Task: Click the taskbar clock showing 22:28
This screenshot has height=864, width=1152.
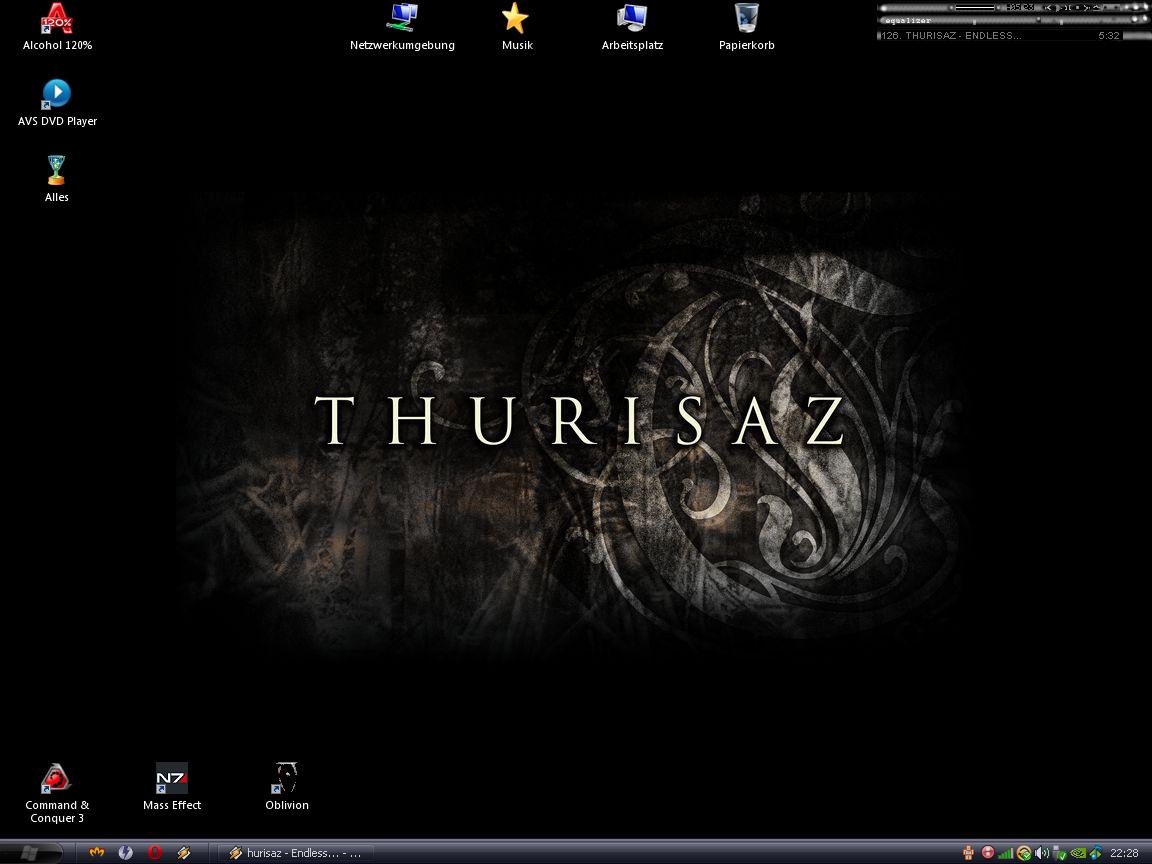Action: (1124, 853)
